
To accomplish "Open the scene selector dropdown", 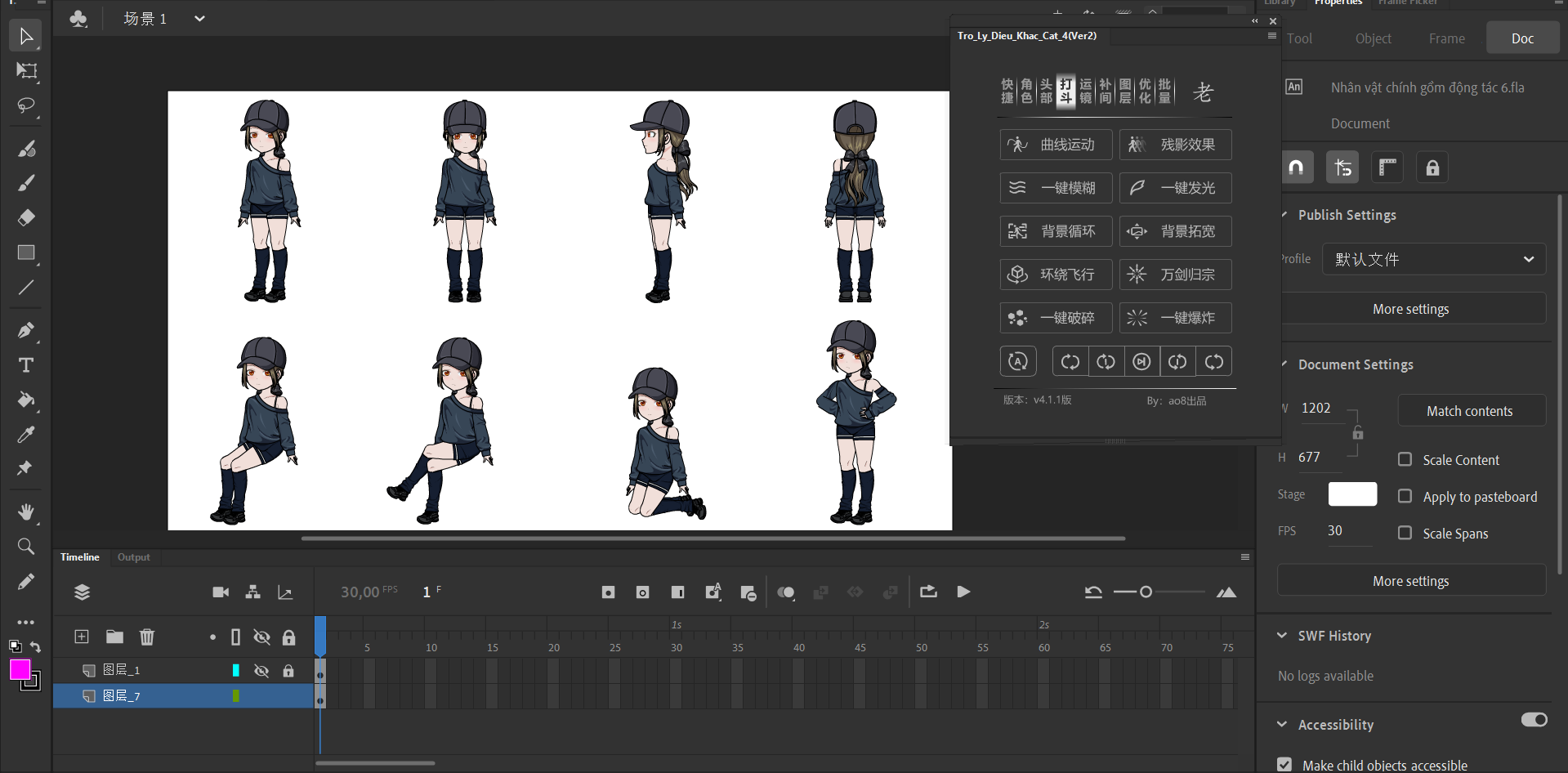I will [x=199, y=19].
